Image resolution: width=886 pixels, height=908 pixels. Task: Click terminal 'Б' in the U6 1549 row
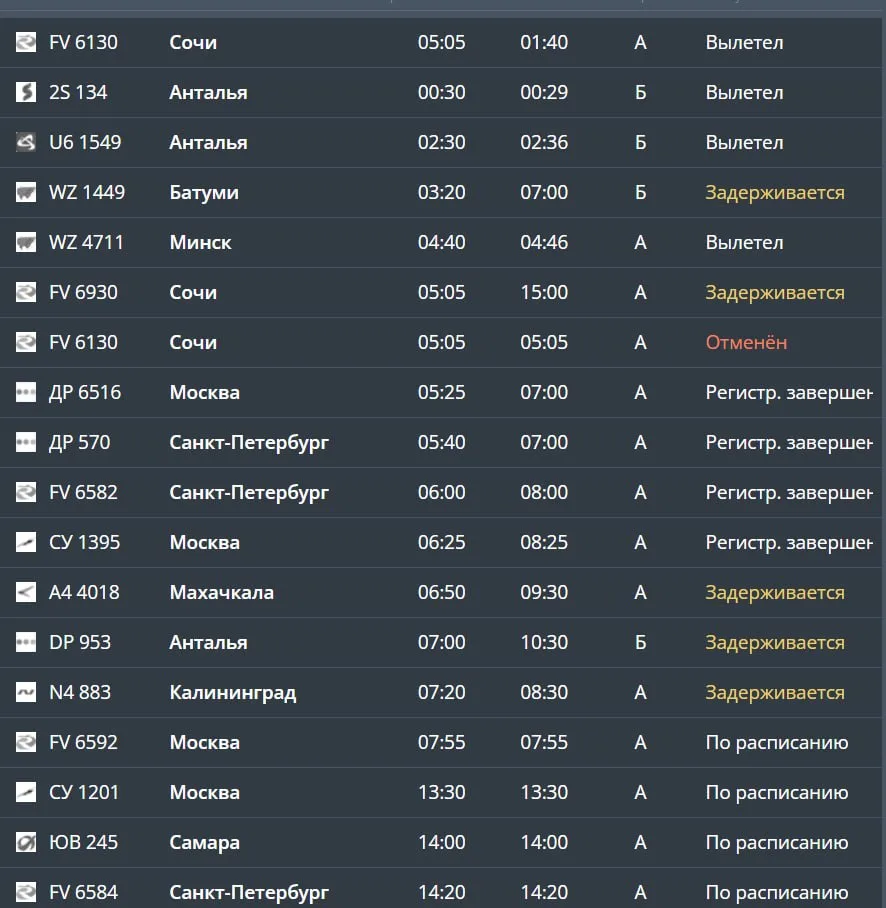tap(640, 142)
